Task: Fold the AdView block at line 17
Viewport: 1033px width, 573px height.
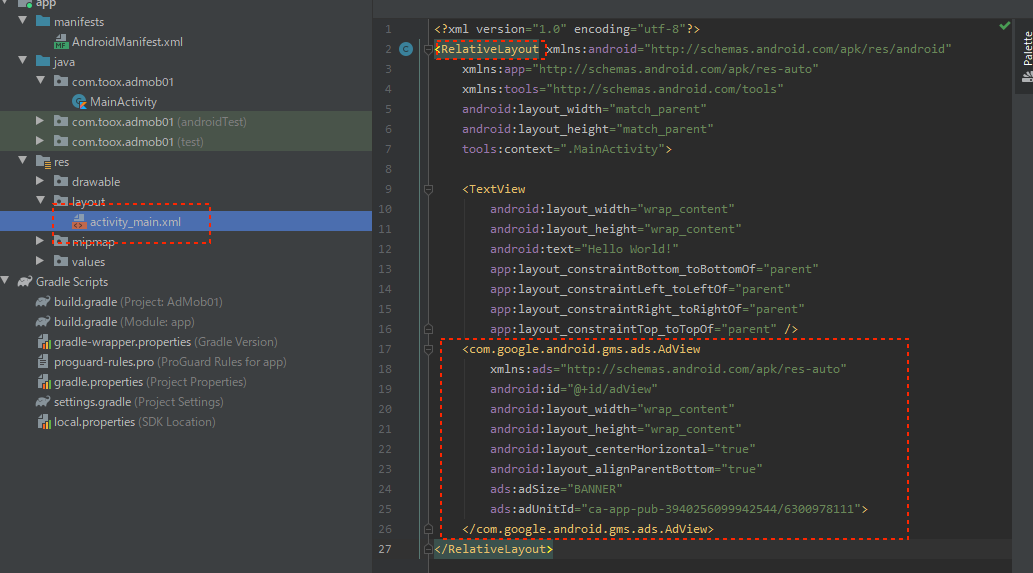Action: (x=428, y=349)
